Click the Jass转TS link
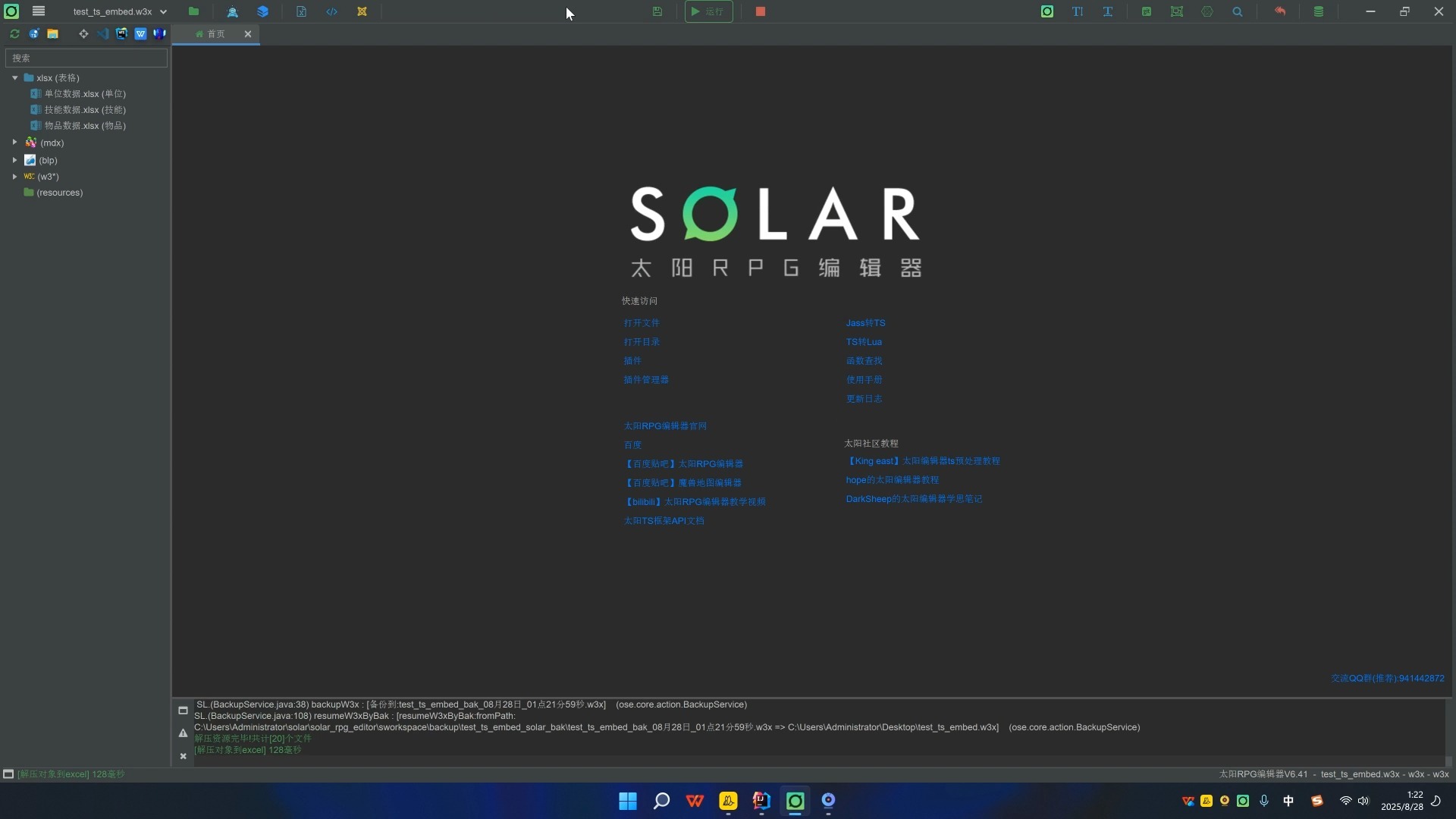This screenshot has height=819, width=1456. tap(865, 323)
